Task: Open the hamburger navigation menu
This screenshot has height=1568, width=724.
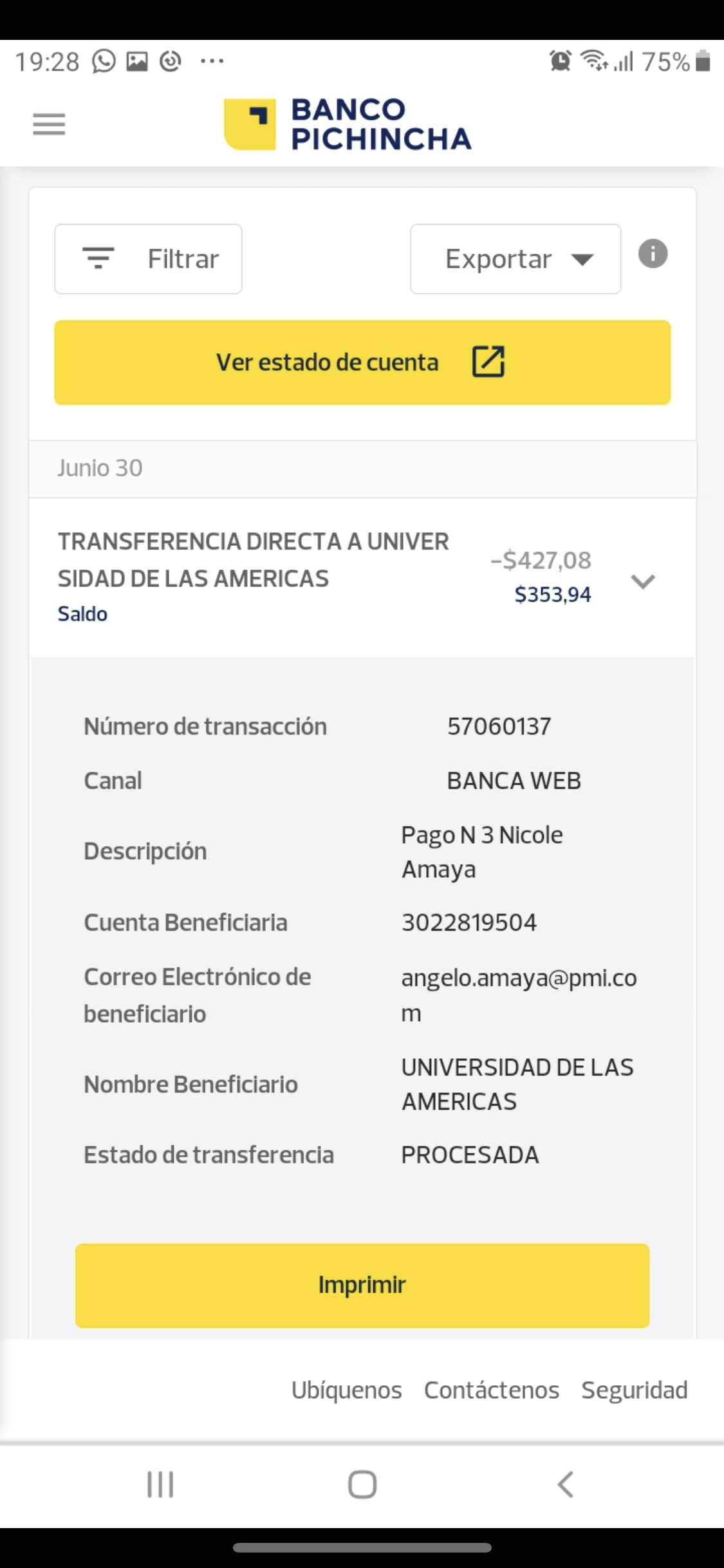Action: click(x=49, y=124)
